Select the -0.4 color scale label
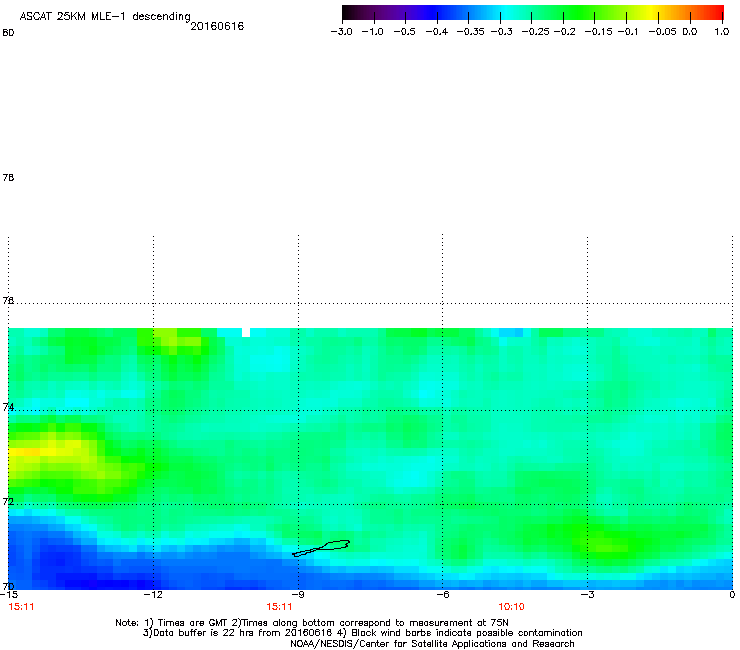740x650 pixels. click(x=437, y=32)
